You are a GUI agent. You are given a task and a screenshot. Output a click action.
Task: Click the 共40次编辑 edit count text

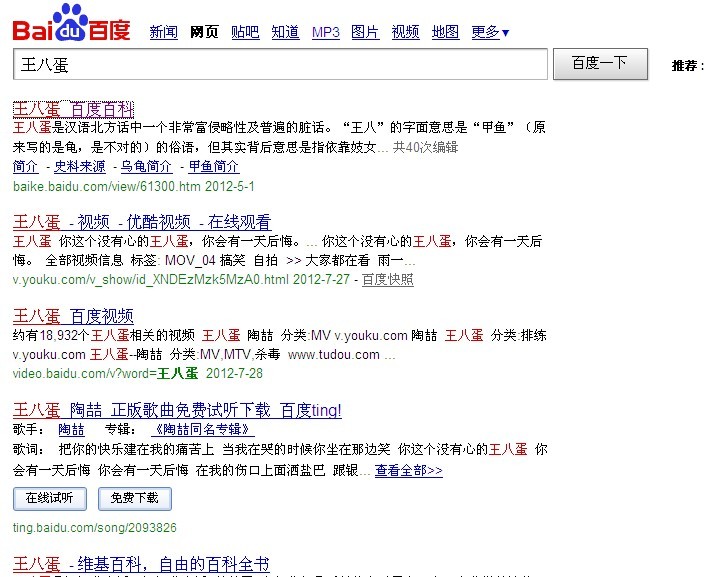425,147
